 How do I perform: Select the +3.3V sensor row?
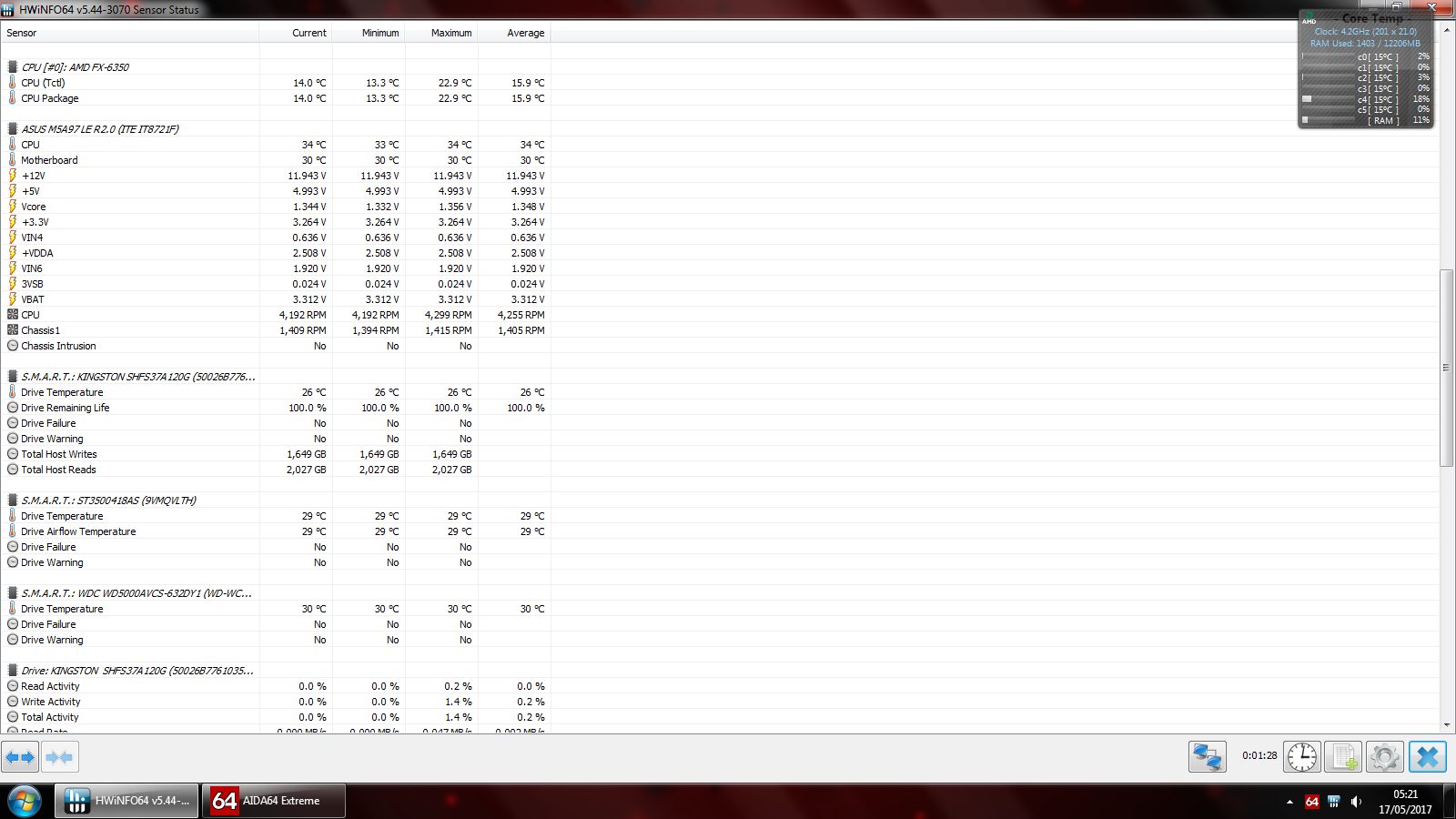(276, 222)
